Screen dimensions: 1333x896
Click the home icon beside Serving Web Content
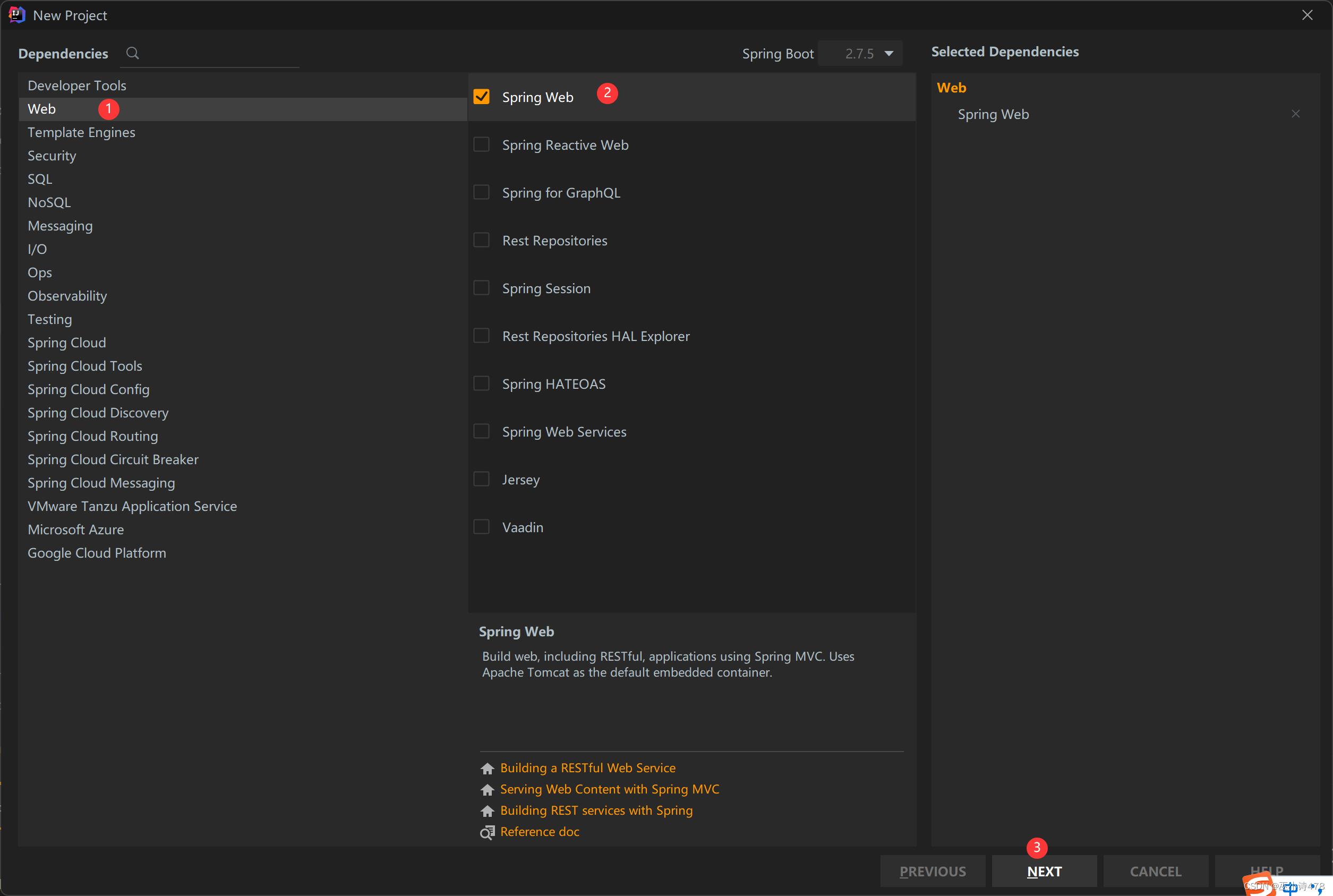click(x=487, y=790)
